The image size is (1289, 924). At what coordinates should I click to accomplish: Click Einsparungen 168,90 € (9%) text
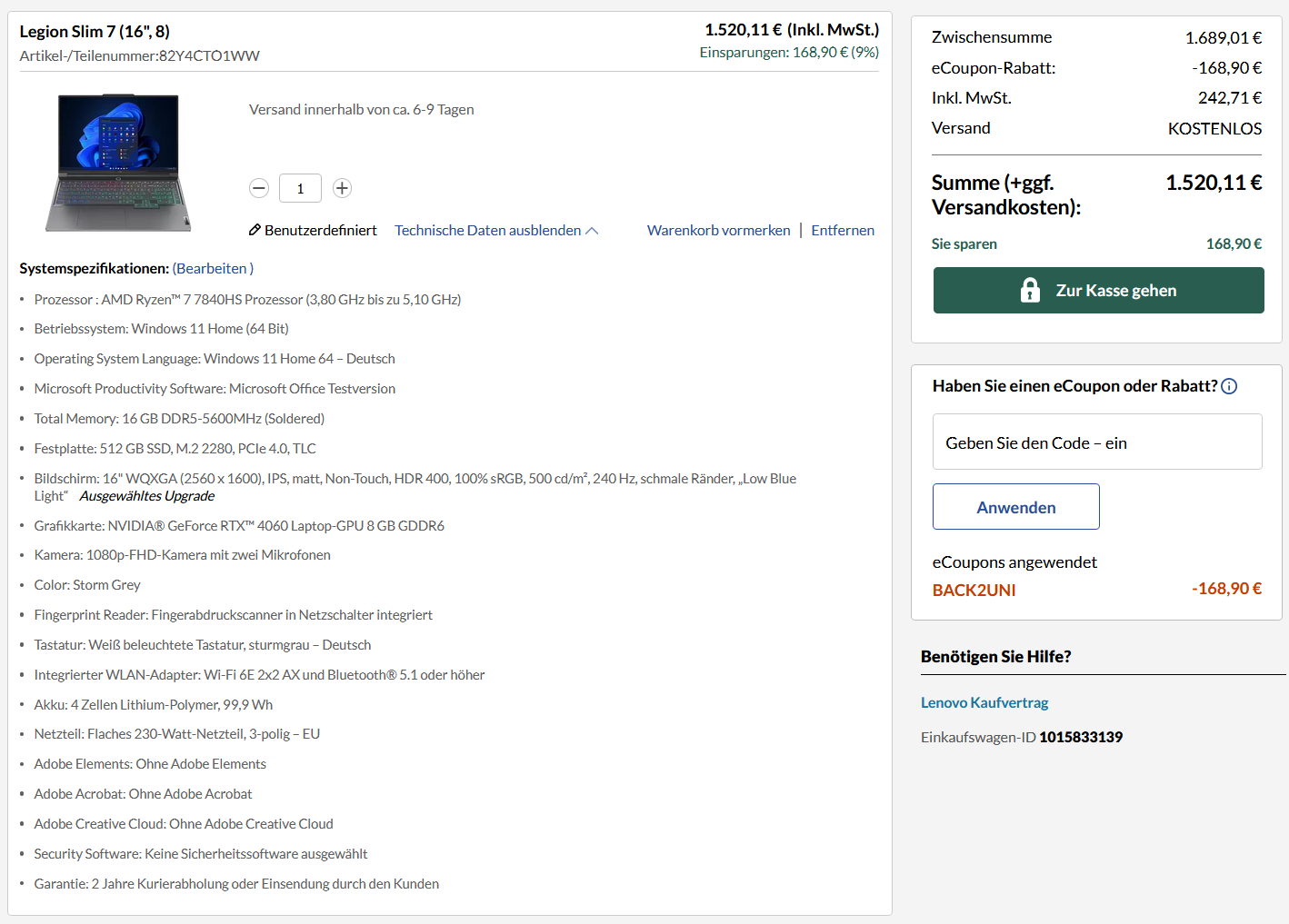[x=789, y=53]
